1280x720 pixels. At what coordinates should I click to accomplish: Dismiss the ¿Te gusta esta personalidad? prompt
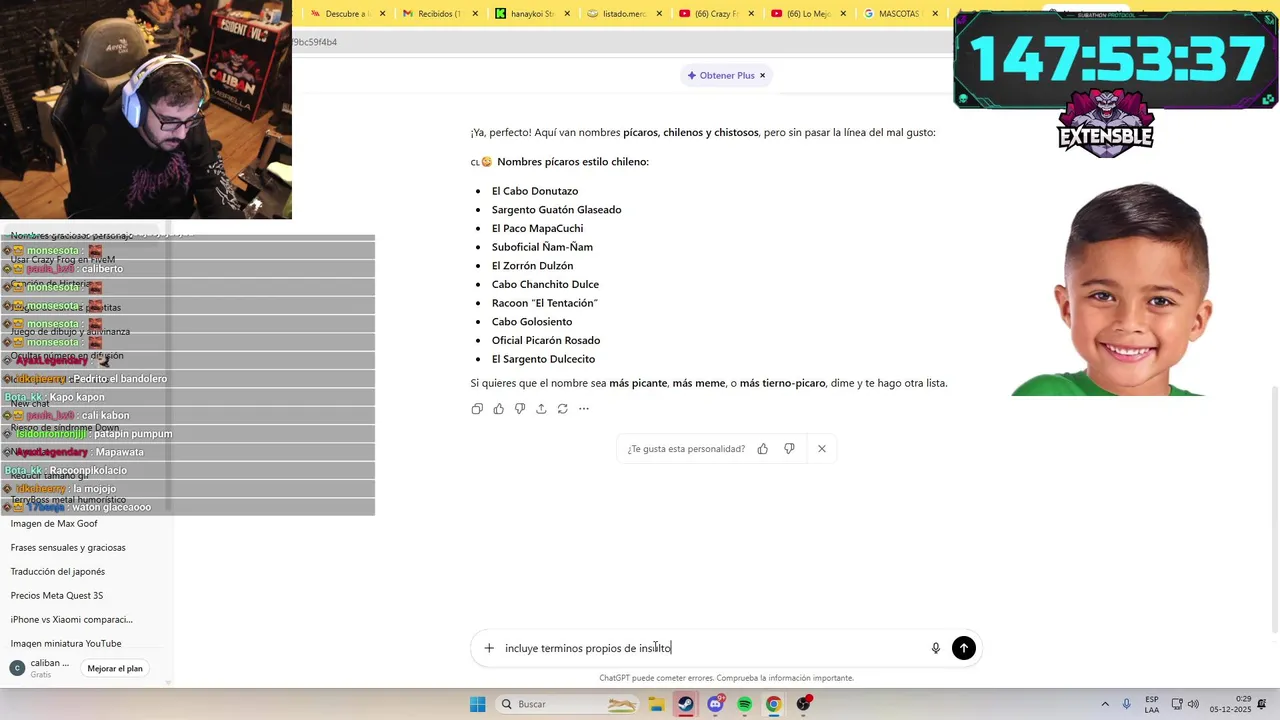[822, 449]
